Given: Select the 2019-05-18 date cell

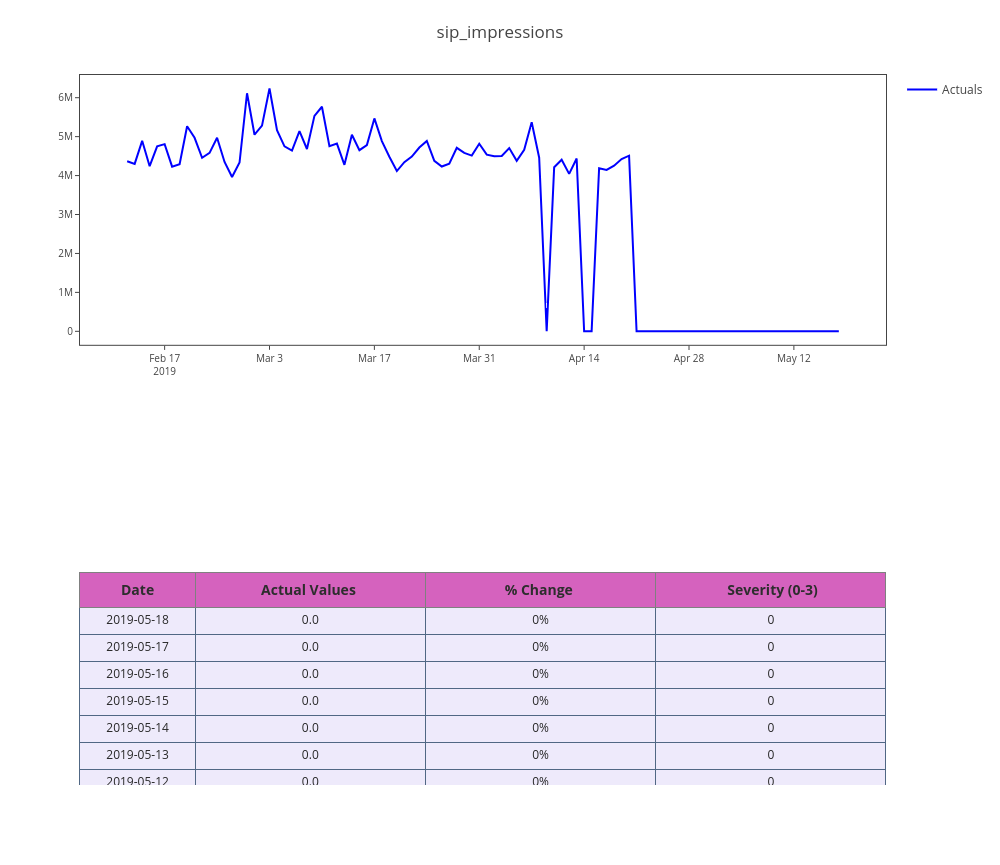Looking at the screenshot, I should click(138, 620).
